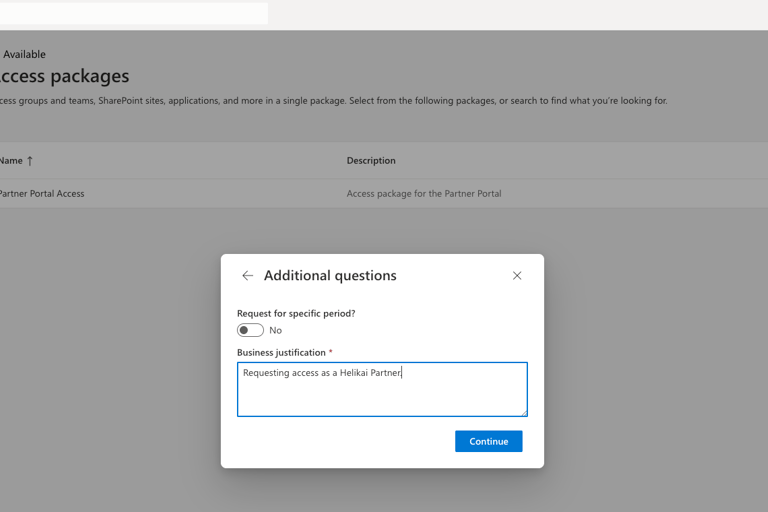Click the white search box at the top
The width and height of the screenshot is (768, 512).
[134, 13]
